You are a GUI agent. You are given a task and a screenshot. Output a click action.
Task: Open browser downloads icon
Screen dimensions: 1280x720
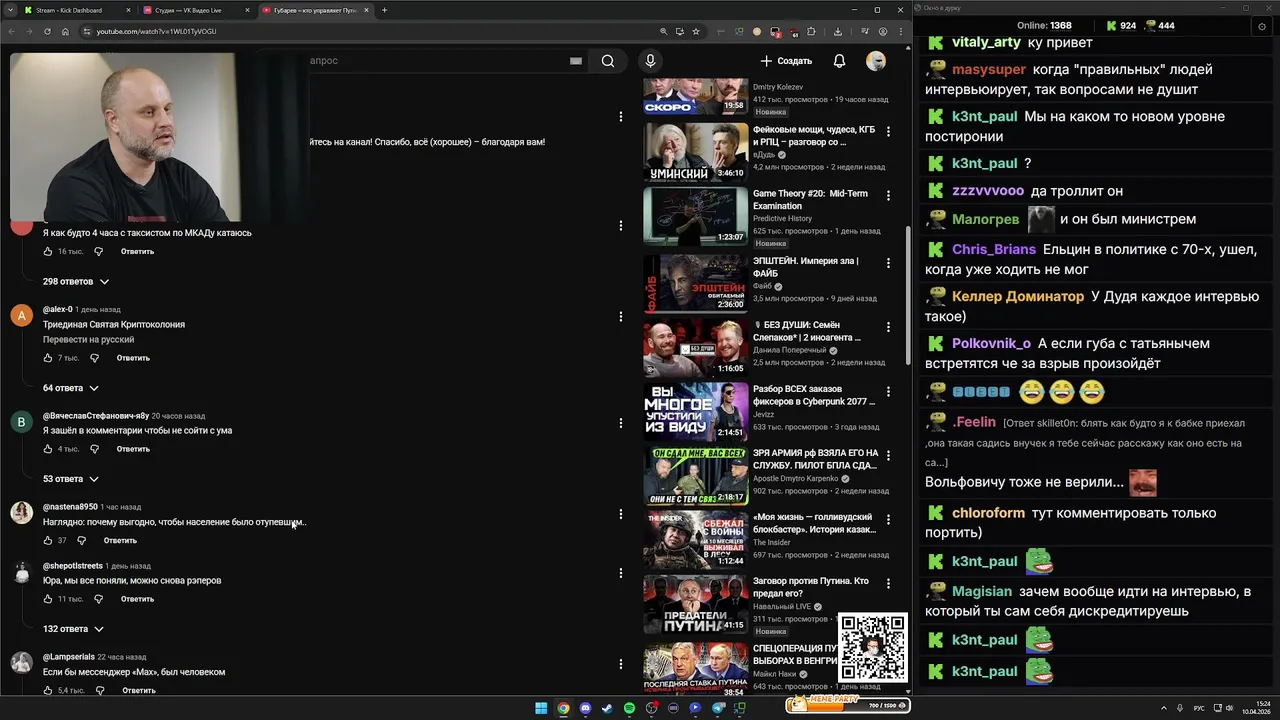tap(838, 31)
